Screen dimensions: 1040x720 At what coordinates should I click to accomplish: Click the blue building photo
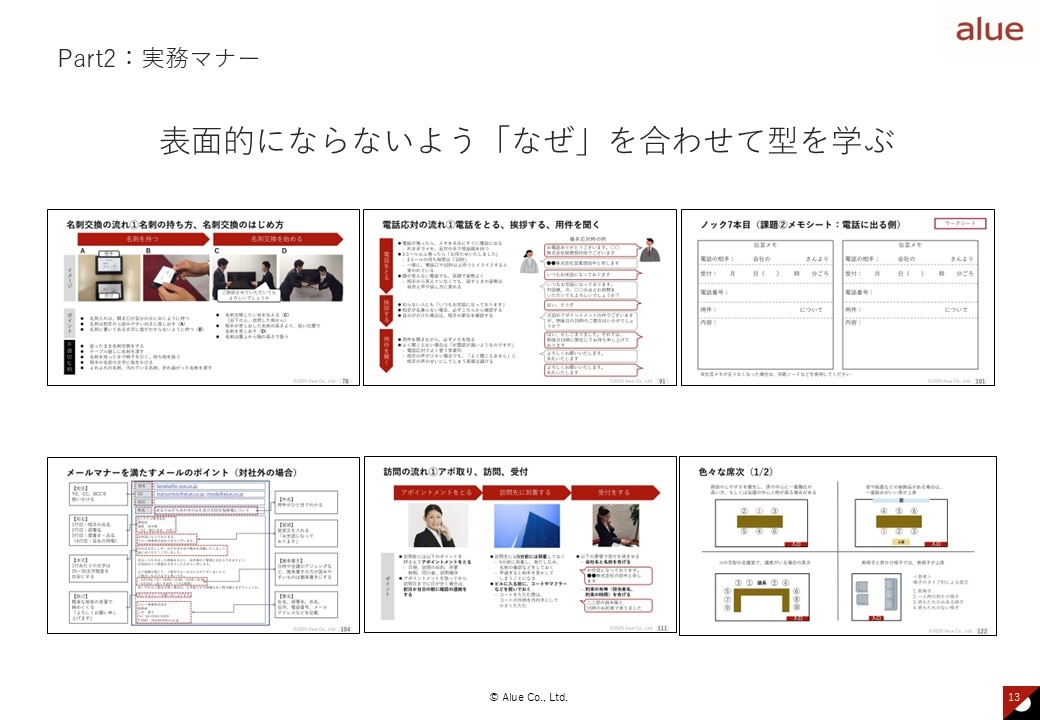point(527,525)
